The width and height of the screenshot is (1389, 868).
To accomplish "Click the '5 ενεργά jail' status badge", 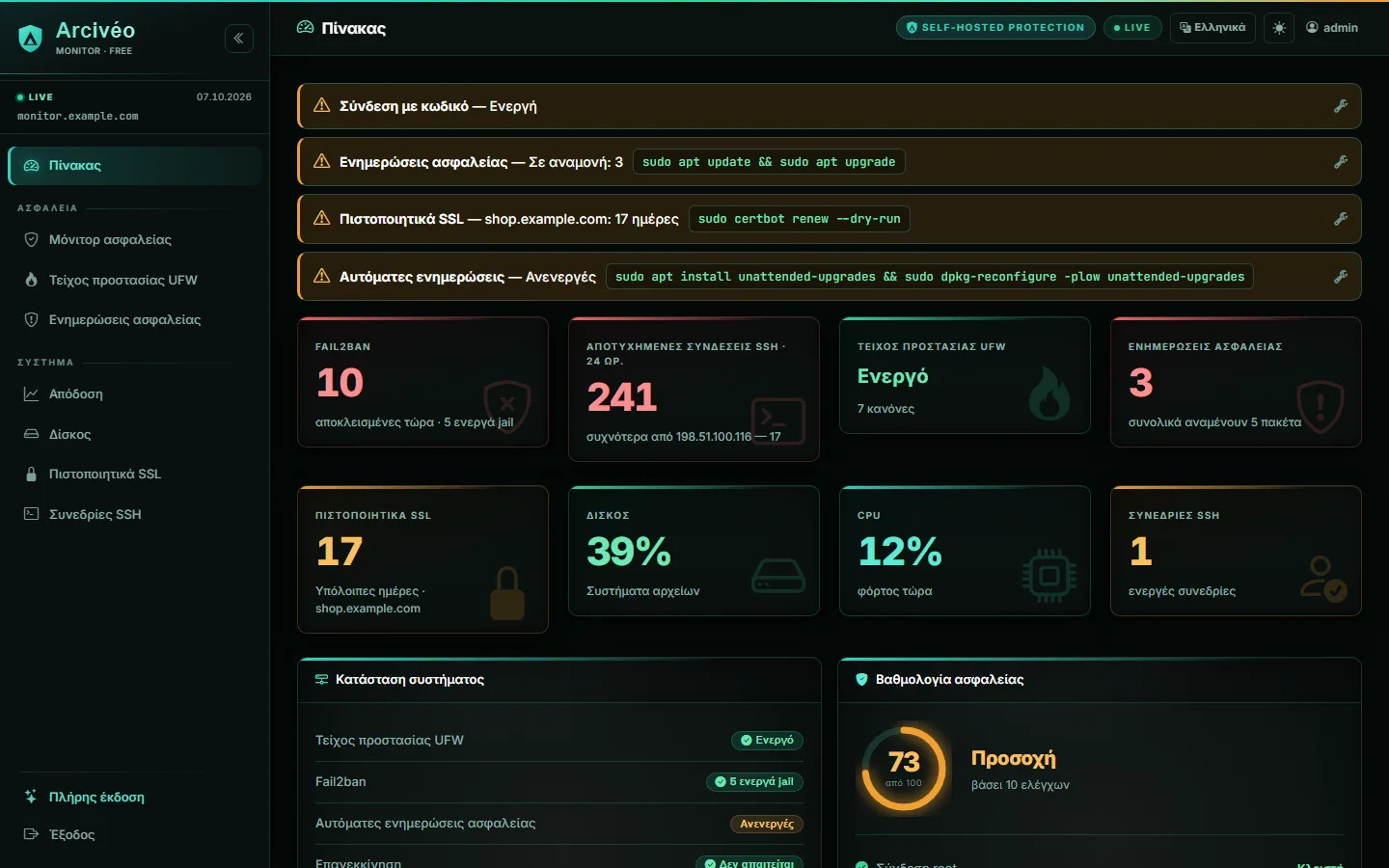I will tap(754, 782).
